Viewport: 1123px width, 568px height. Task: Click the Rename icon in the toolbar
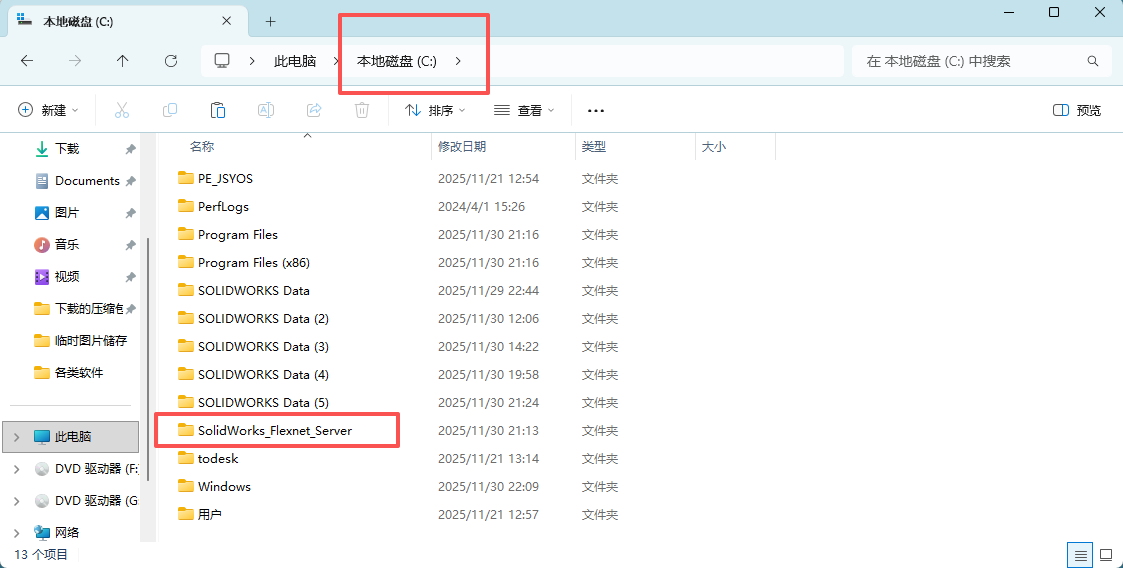pyautogui.click(x=266, y=110)
